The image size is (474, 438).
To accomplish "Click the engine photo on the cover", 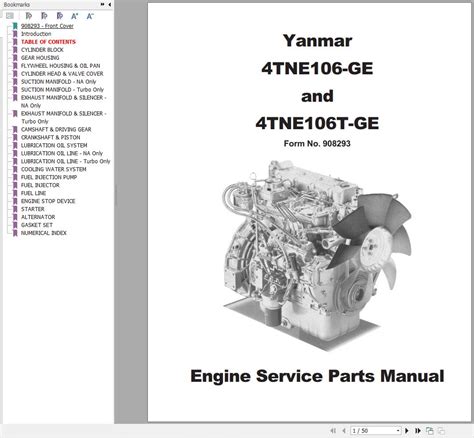I will (x=317, y=255).
